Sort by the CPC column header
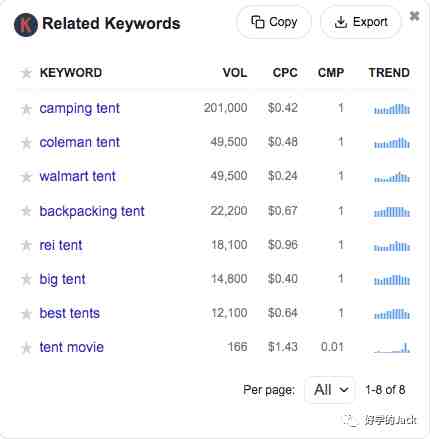The image size is (430, 439). 285,73
